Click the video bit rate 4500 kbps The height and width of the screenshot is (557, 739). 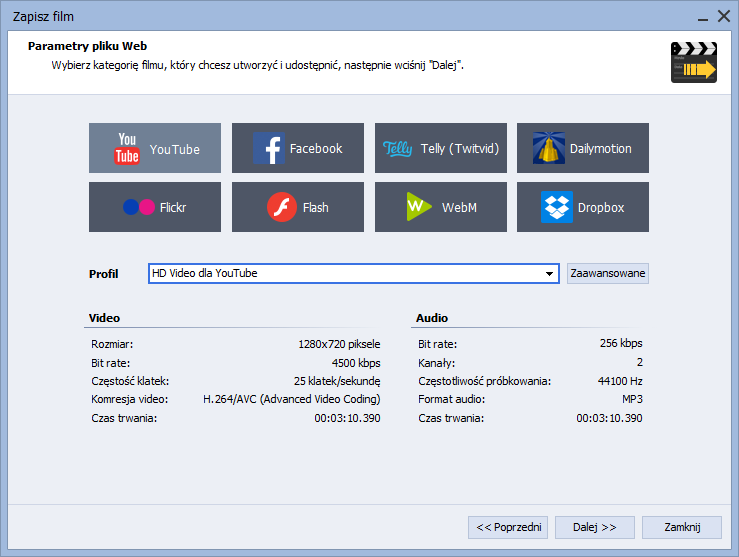pos(356,363)
